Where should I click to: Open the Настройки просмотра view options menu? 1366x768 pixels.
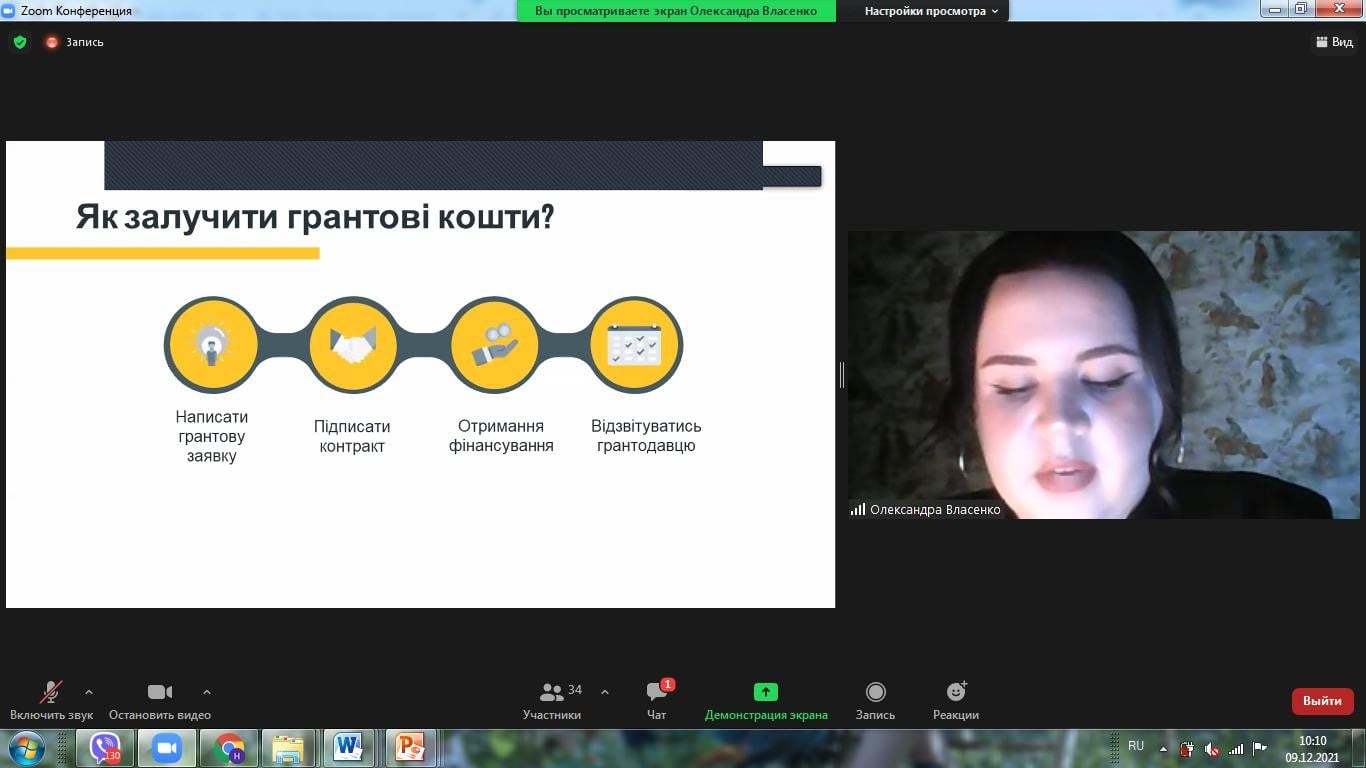pos(931,11)
